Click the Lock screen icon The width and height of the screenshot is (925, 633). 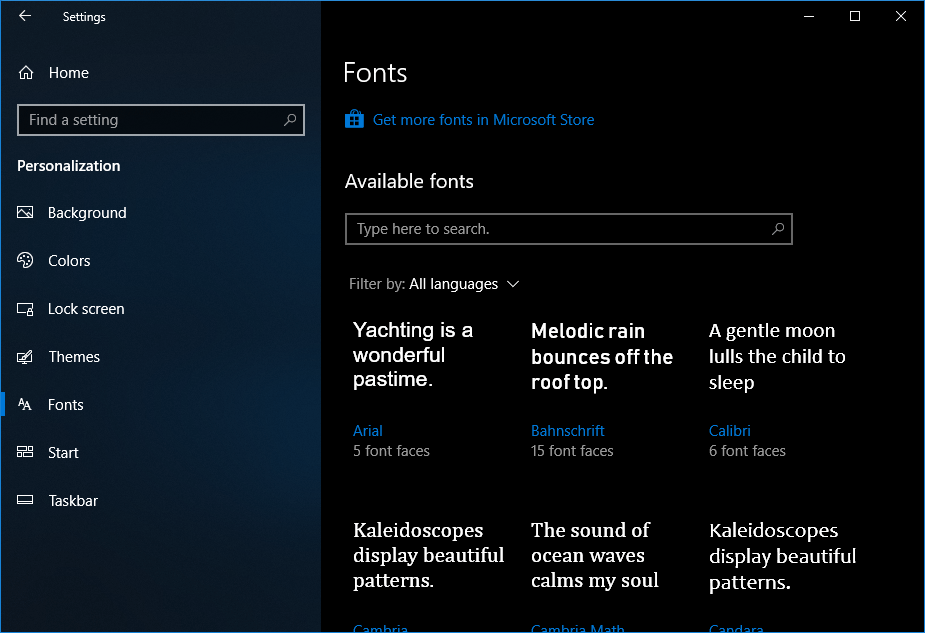(x=26, y=309)
